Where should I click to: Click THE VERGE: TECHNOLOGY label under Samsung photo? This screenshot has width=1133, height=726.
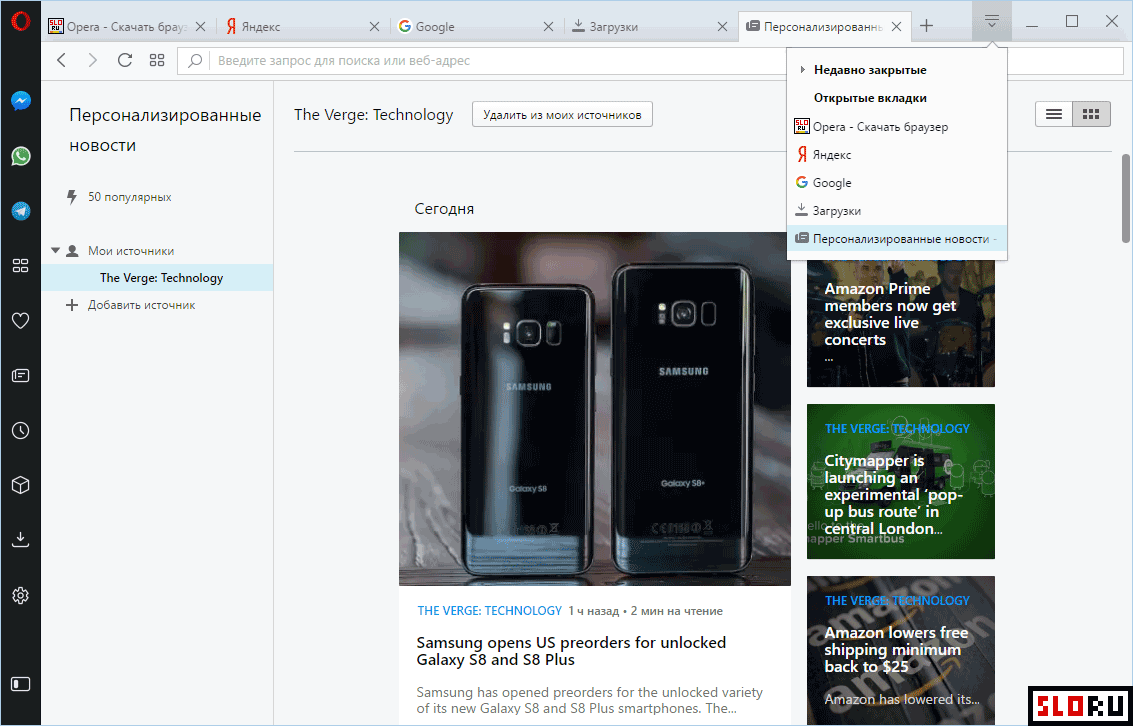[x=489, y=610]
